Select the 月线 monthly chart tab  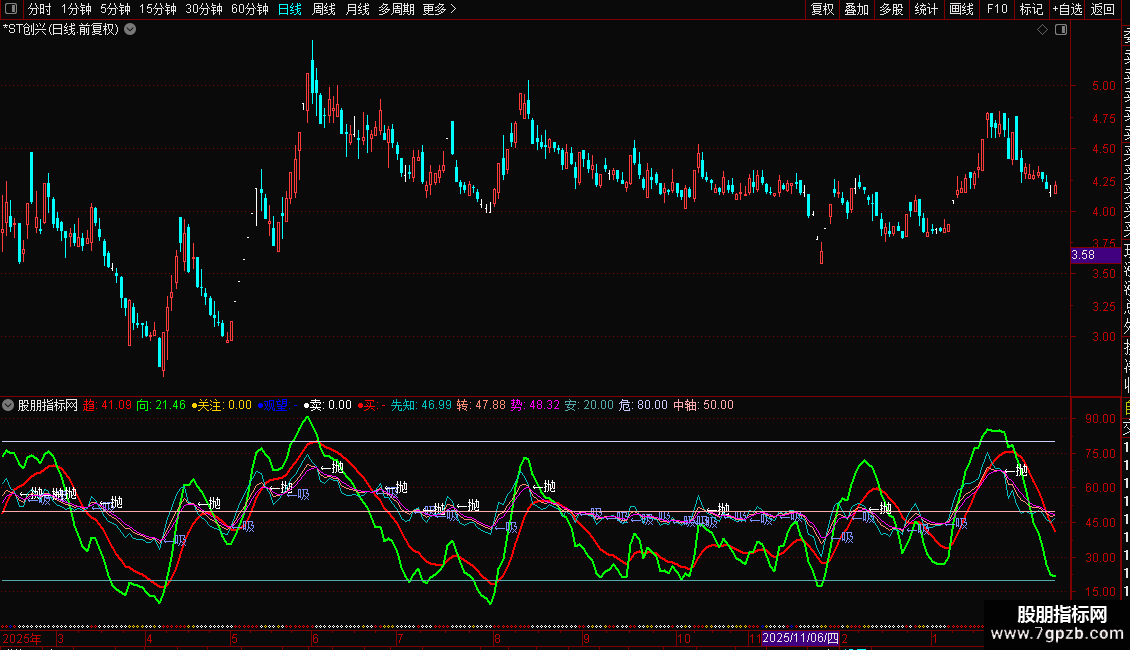(x=357, y=9)
